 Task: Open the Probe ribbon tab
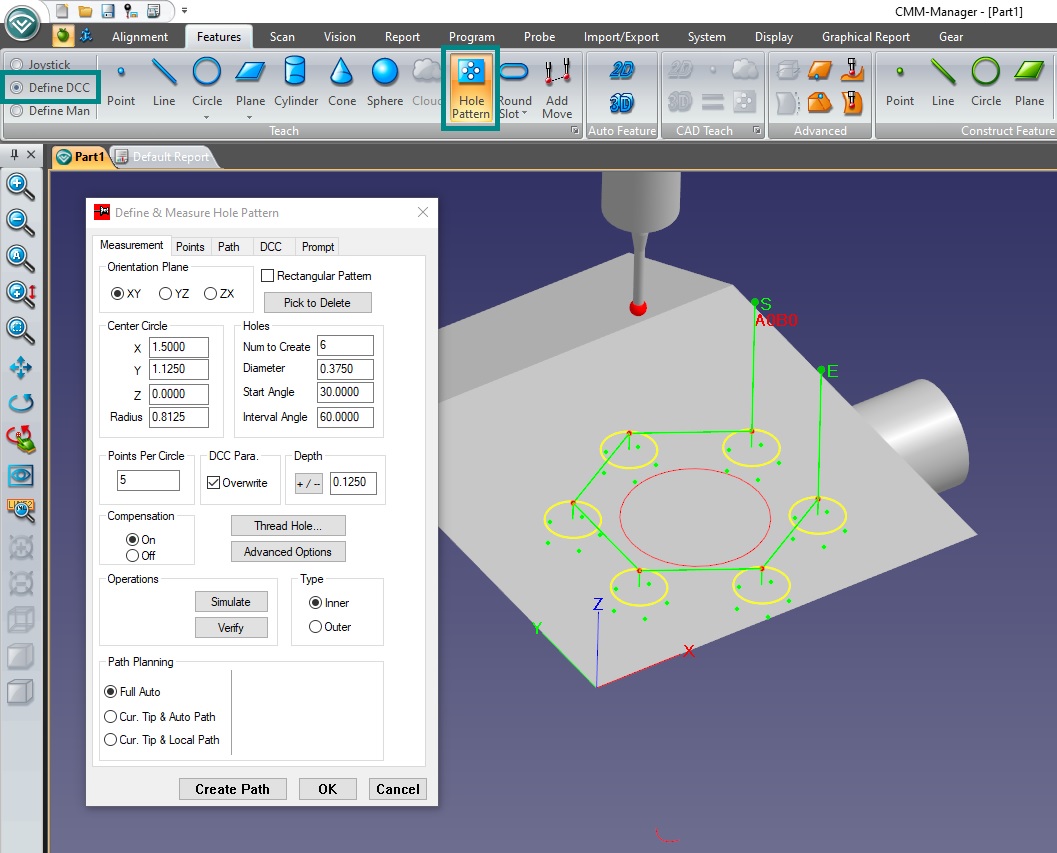tap(539, 36)
